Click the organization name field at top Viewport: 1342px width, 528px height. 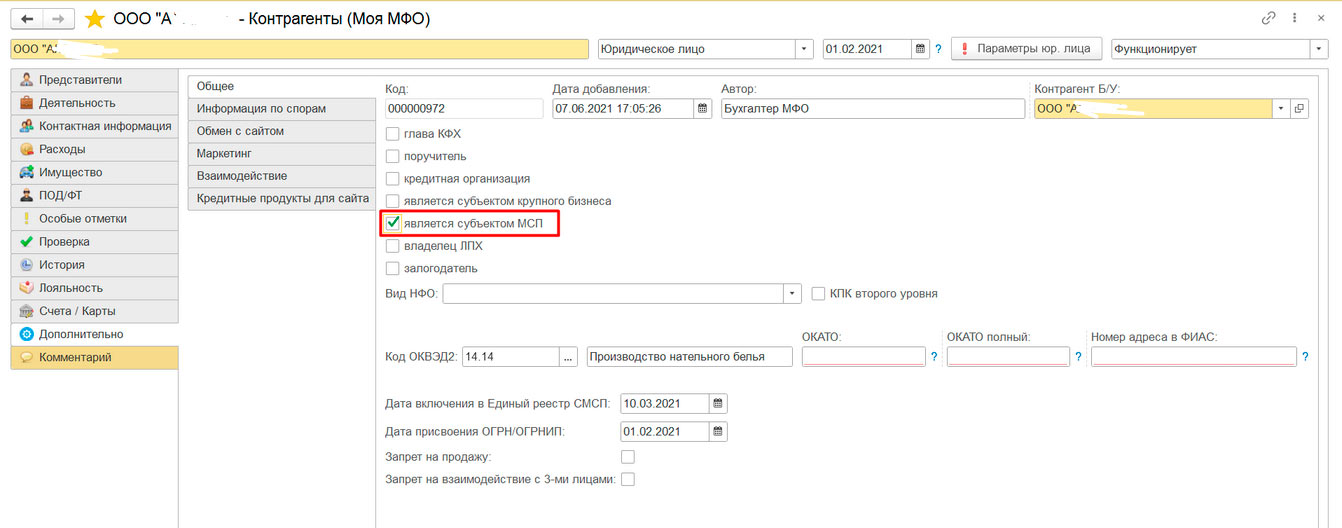tap(300, 48)
